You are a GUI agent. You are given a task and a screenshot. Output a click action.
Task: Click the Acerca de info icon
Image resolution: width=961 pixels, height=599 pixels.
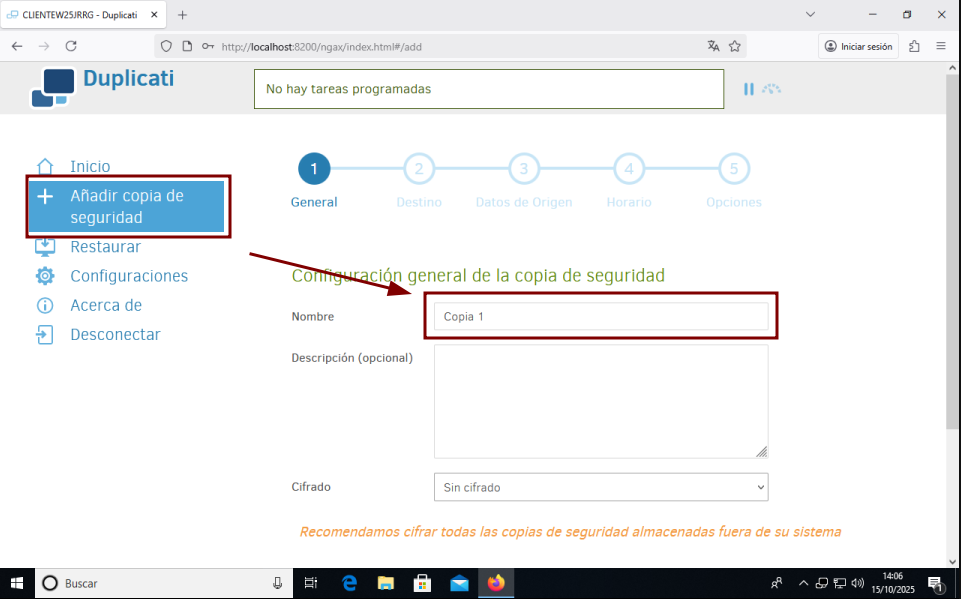(x=45, y=305)
